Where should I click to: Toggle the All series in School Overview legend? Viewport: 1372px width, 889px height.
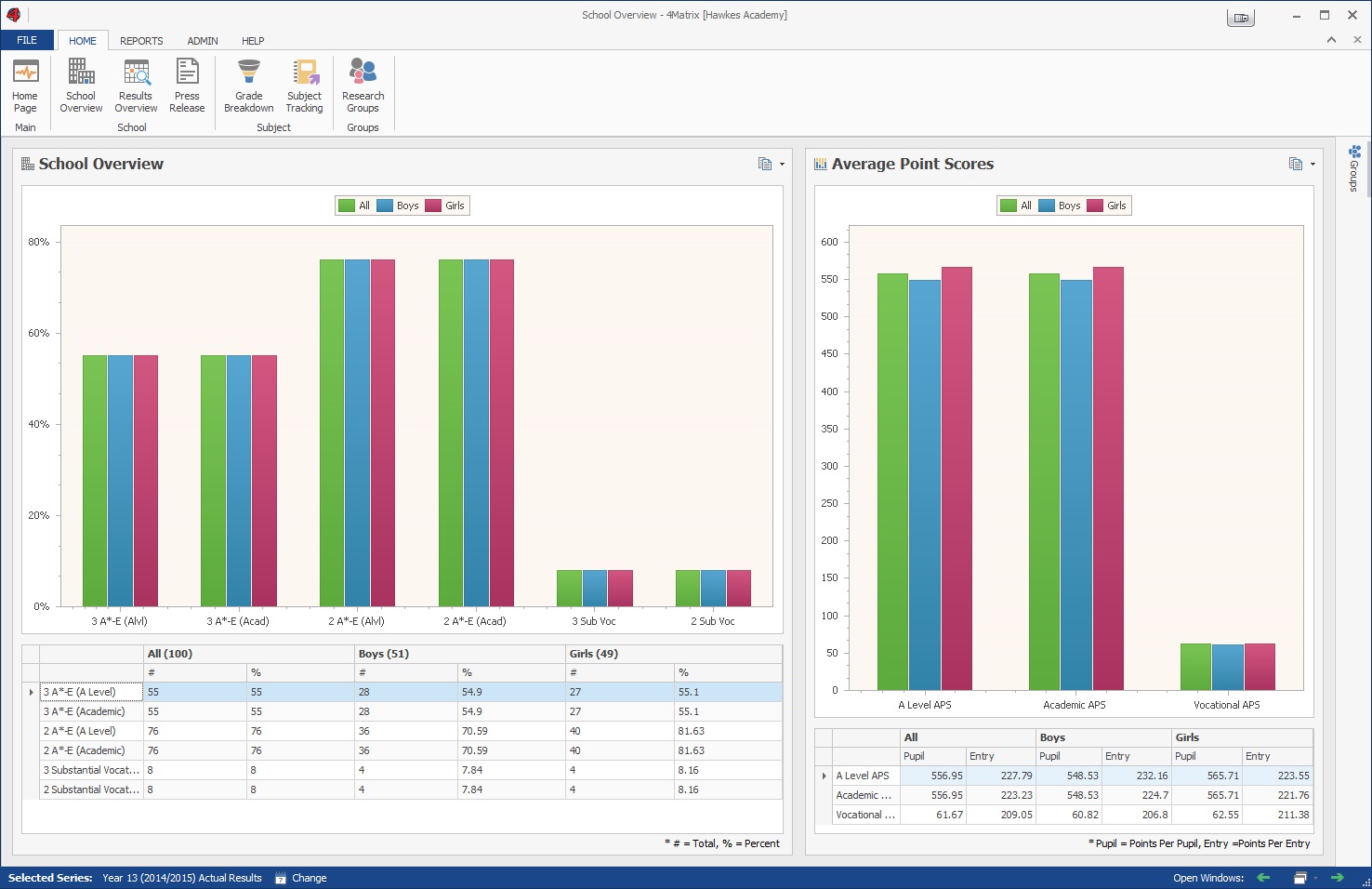click(355, 206)
